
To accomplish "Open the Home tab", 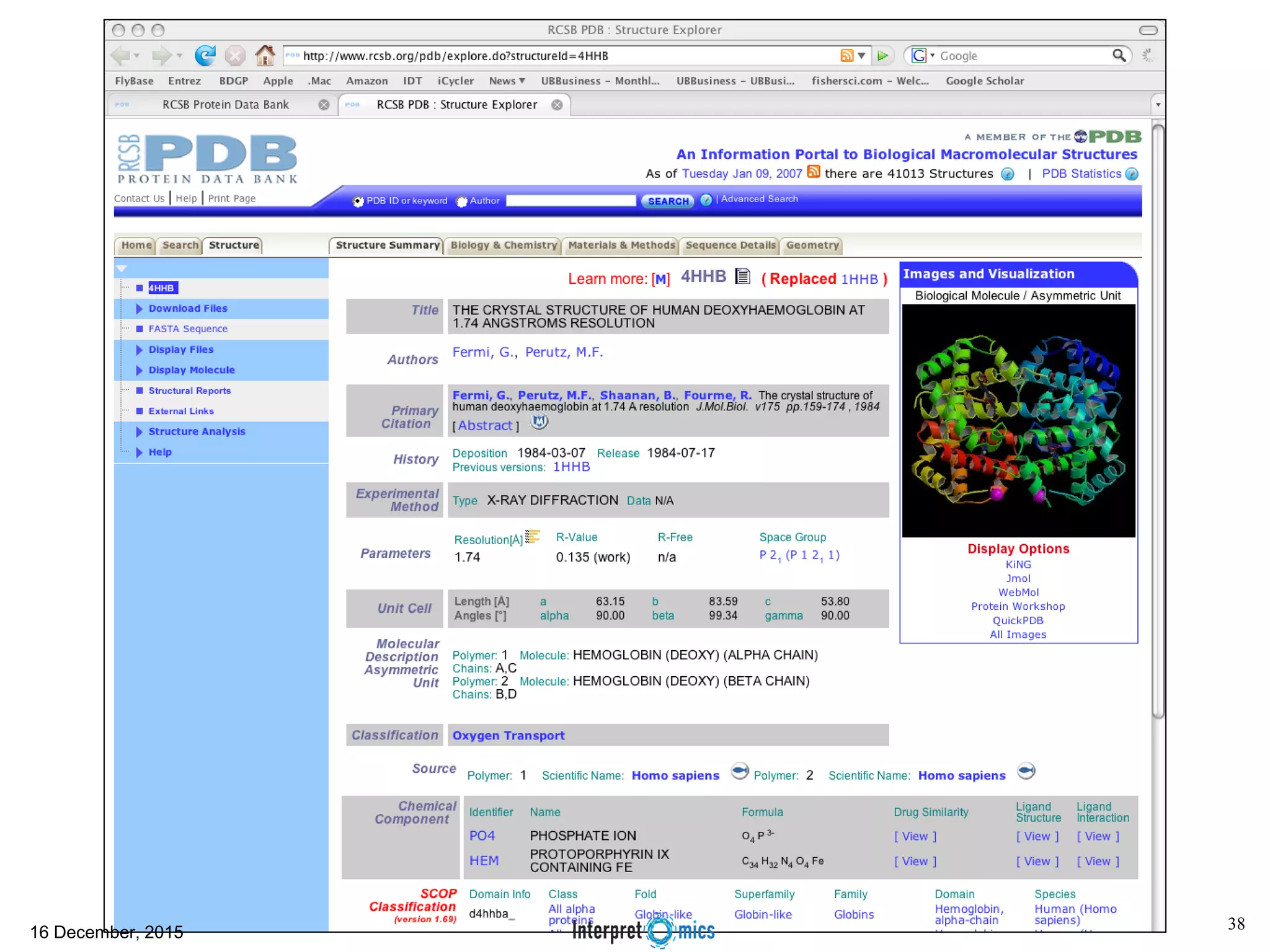I will click(136, 245).
